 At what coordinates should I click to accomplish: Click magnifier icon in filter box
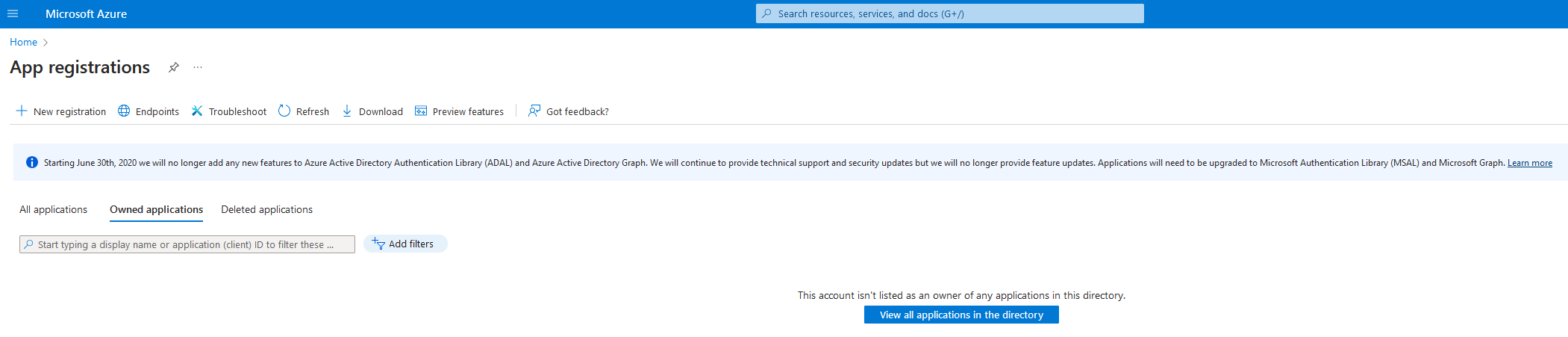28,244
